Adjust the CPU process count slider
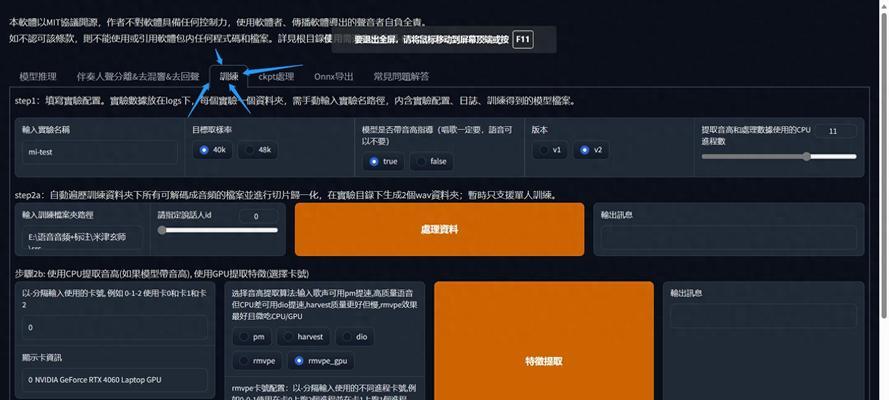The width and height of the screenshot is (889, 400). (779, 157)
